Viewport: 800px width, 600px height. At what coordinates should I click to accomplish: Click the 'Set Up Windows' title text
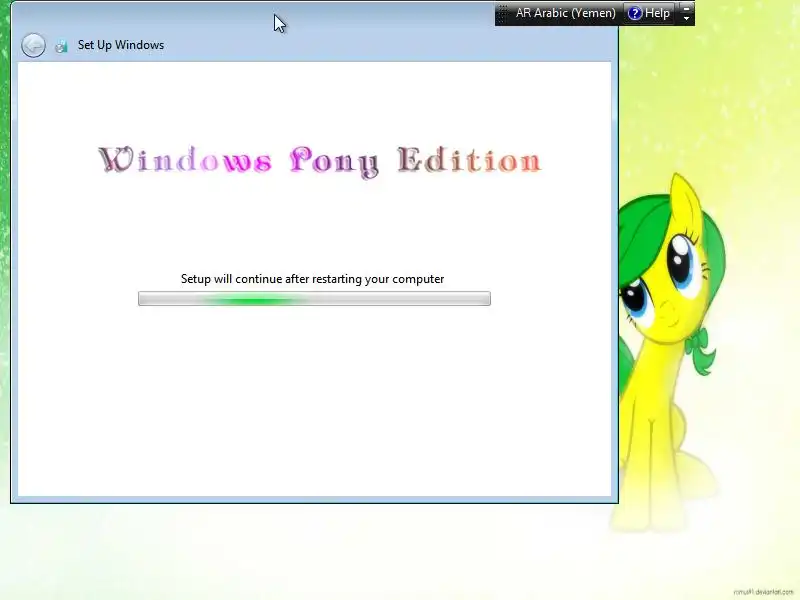(121, 45)
